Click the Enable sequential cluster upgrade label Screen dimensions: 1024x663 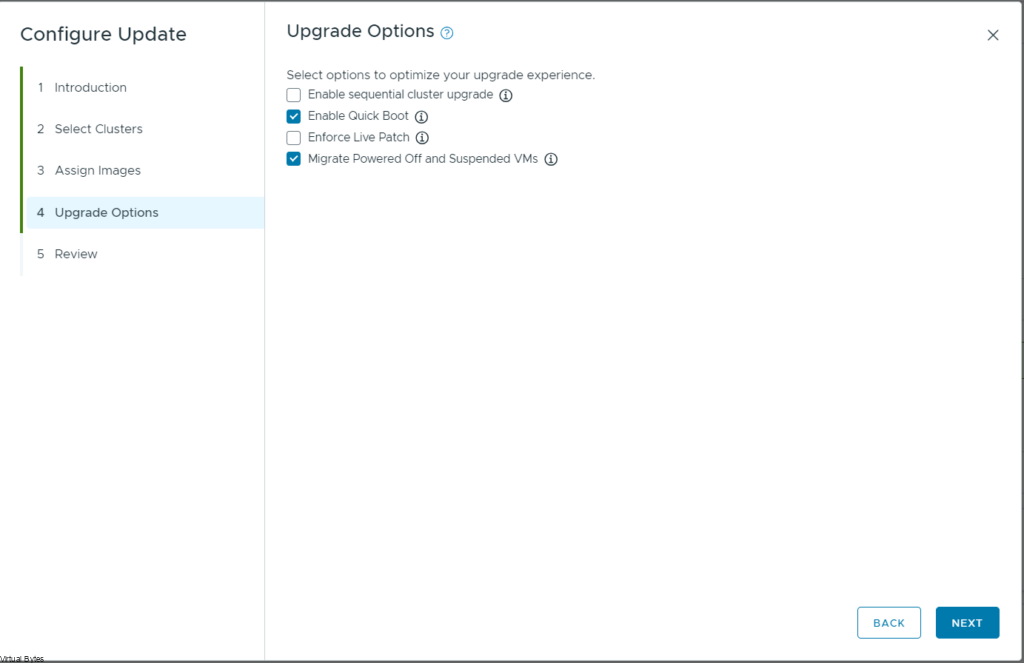(400, 95)
